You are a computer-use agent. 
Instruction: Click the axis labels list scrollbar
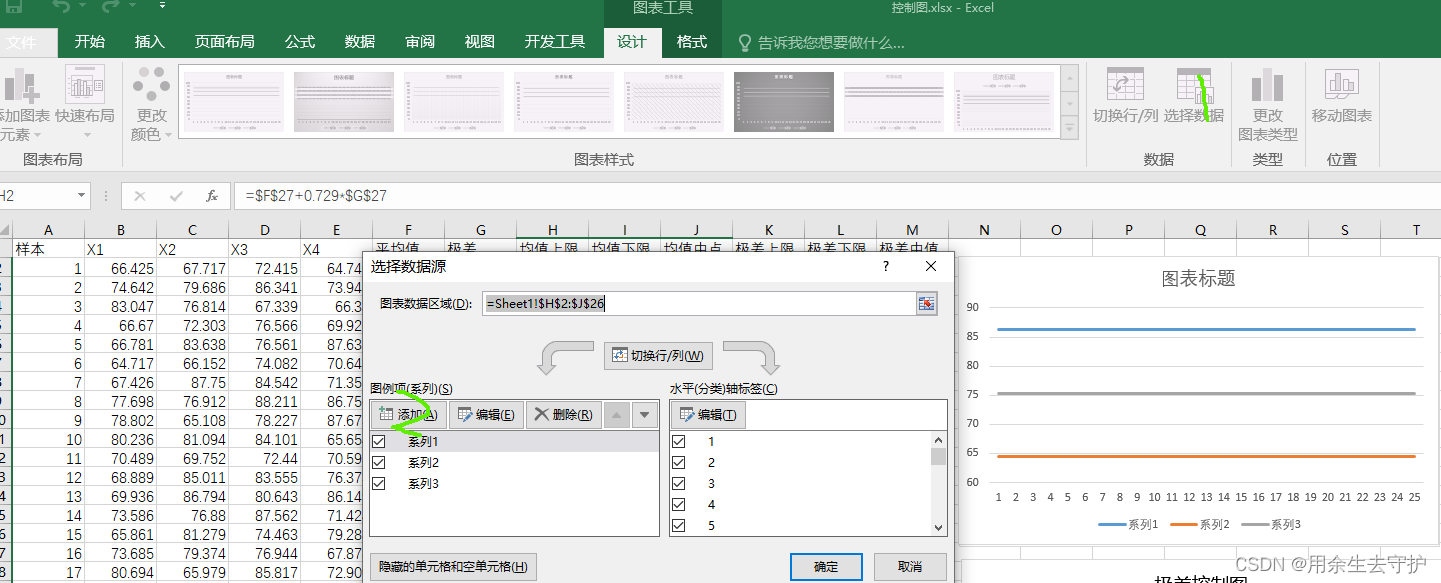[x=938, y=483]
